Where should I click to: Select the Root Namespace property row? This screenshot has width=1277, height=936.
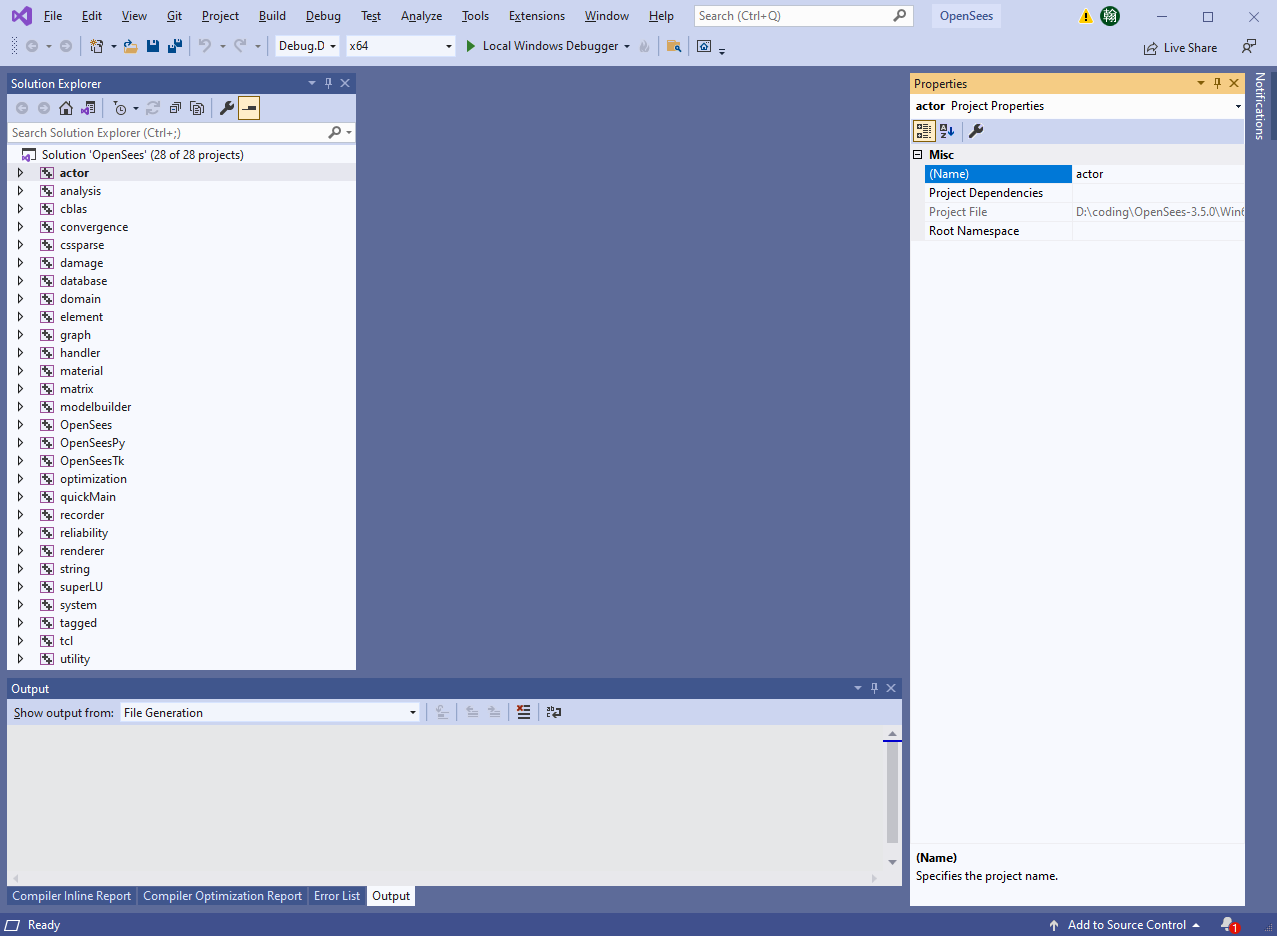click(x=1084, y=231)
